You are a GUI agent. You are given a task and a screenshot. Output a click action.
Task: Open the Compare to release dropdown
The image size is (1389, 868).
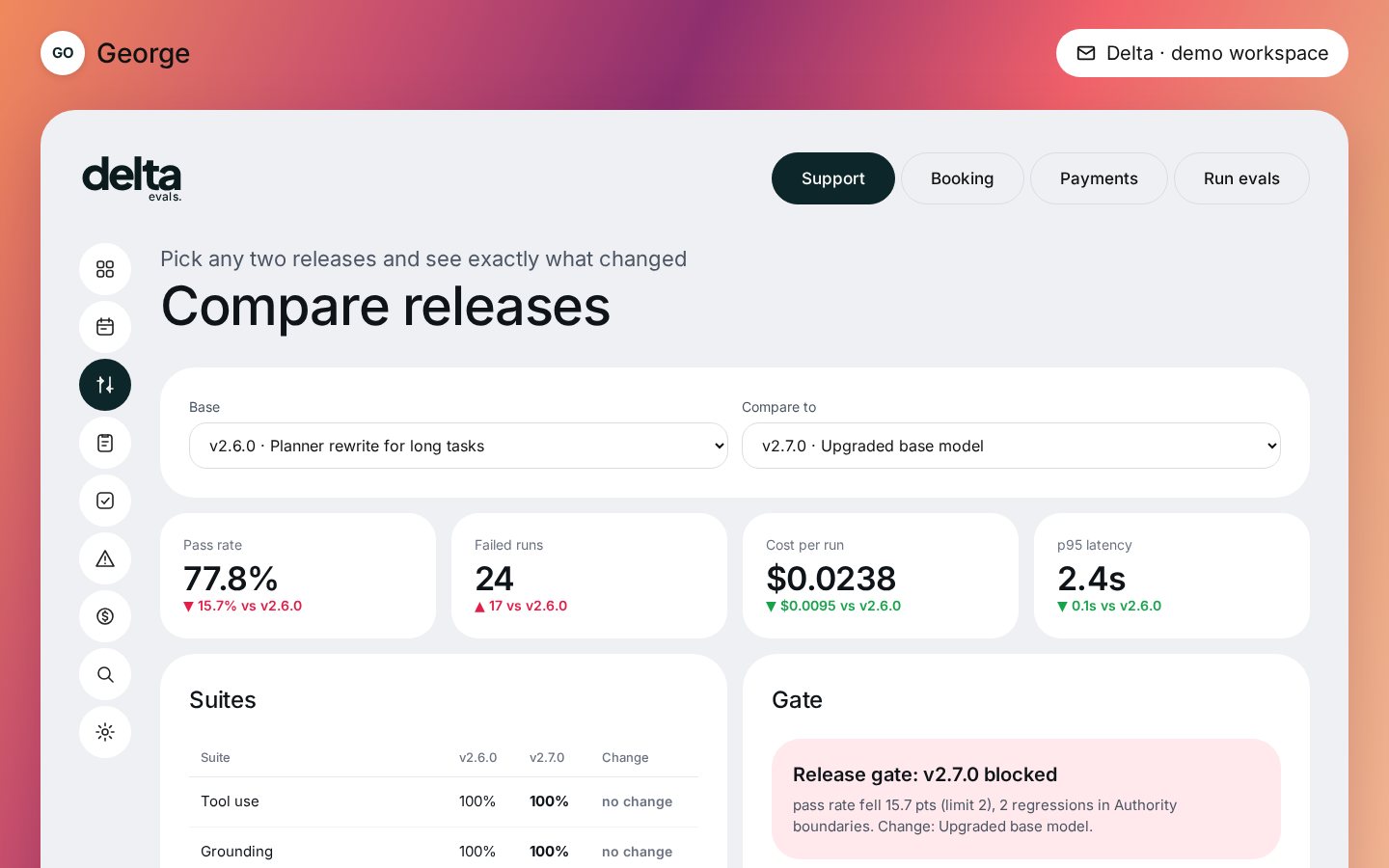coord(1011,446)
